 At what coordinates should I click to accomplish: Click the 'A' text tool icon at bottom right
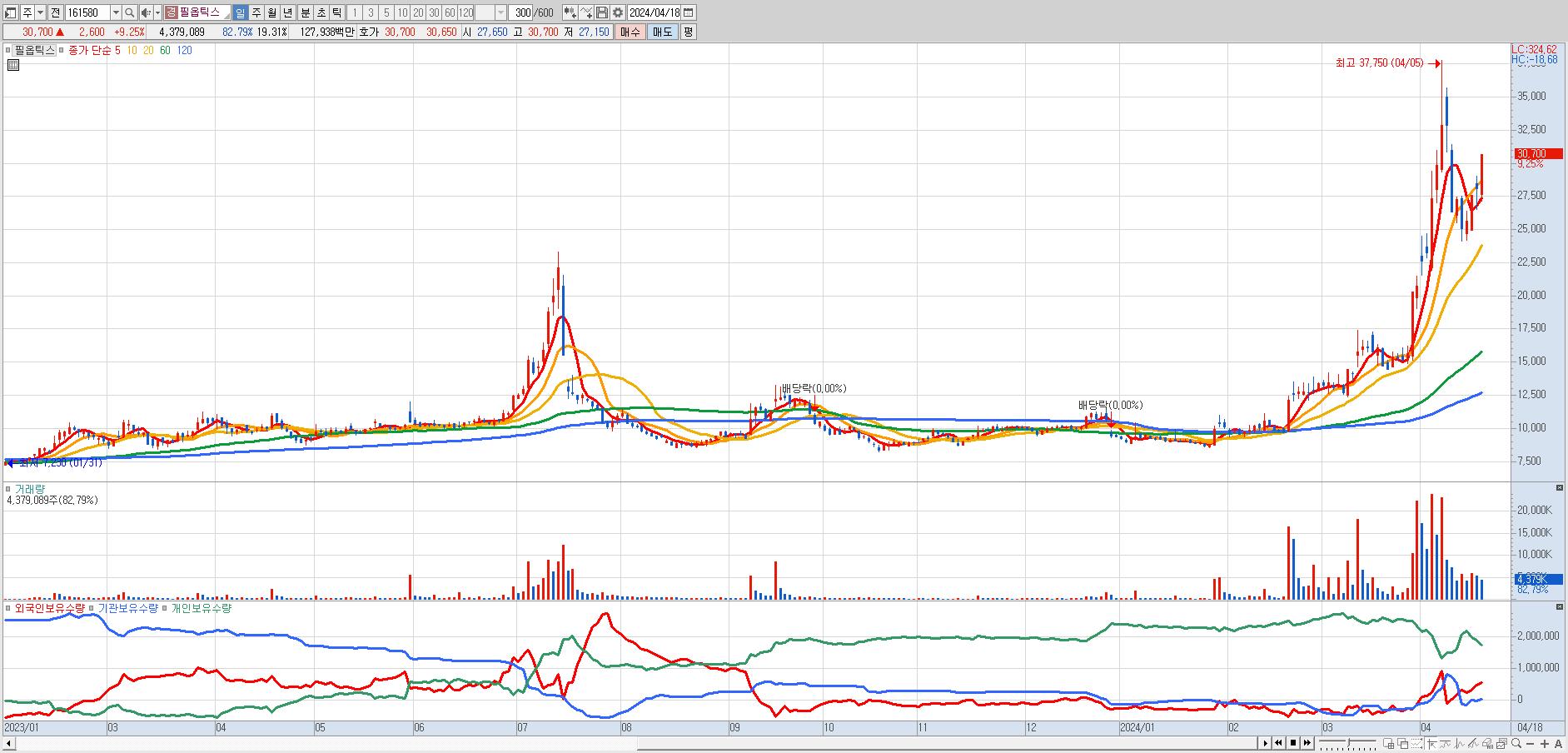(x=1558, y=744)
